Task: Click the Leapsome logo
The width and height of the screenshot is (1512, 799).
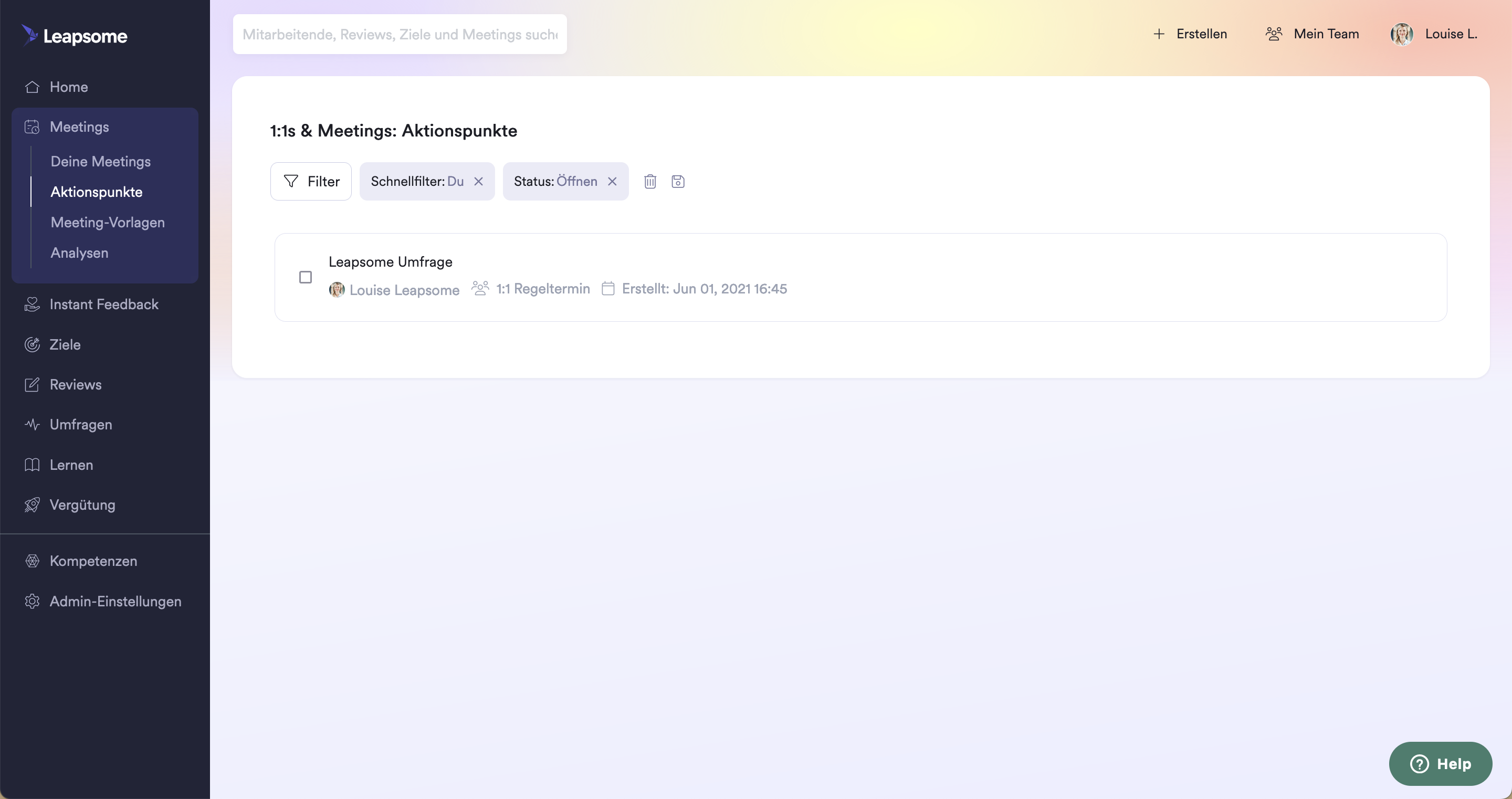Action: click(x=75, y=35)
